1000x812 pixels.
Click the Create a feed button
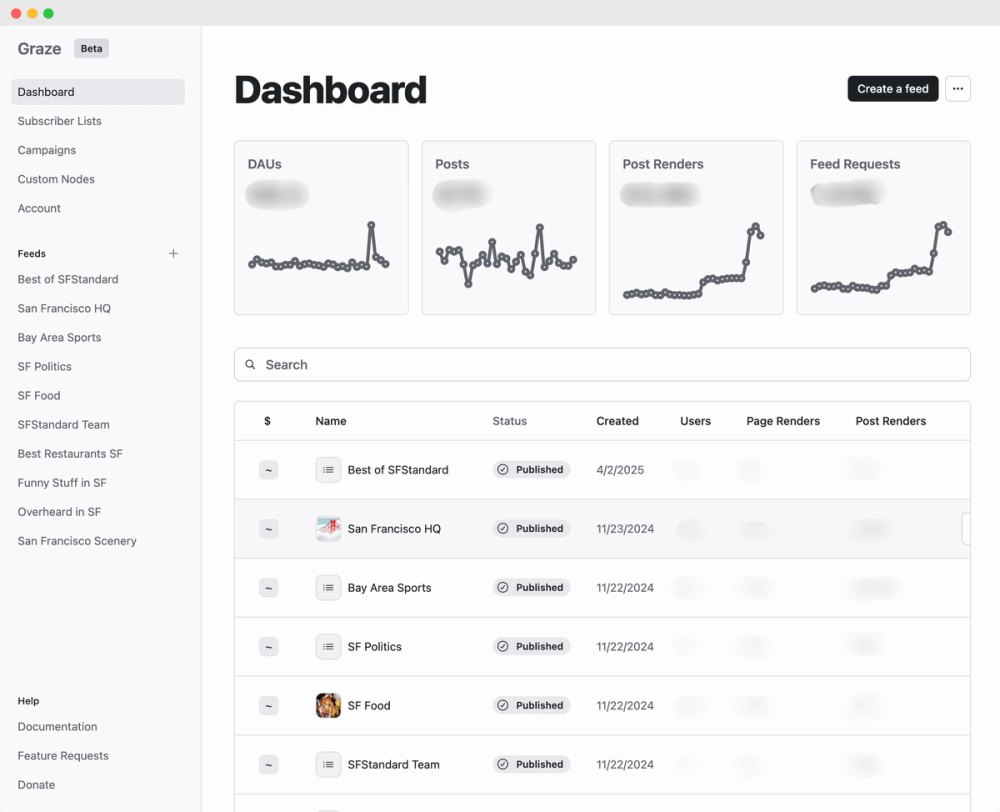pos(893,89)
